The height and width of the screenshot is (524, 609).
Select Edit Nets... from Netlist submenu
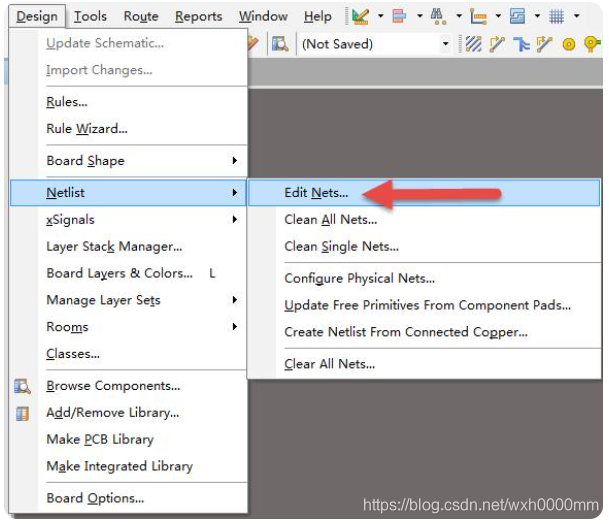[x=424, y=193]
